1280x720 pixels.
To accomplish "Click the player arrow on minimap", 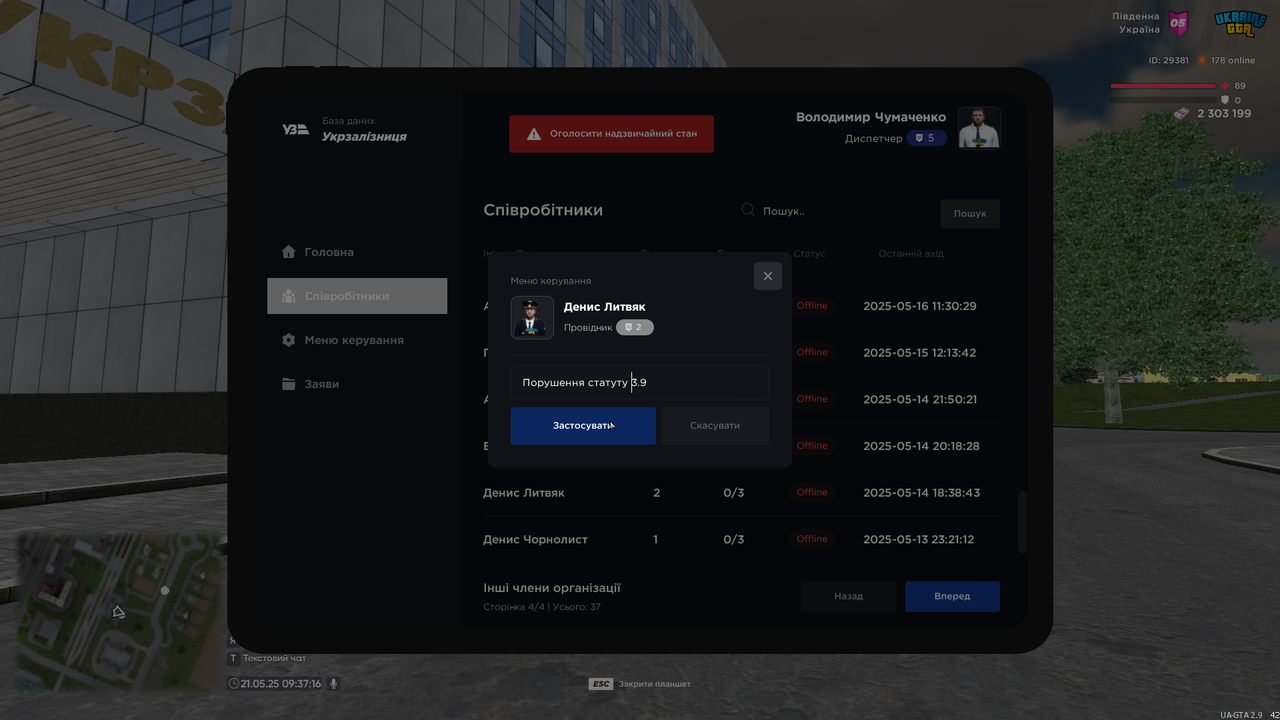I will point(118,611).
